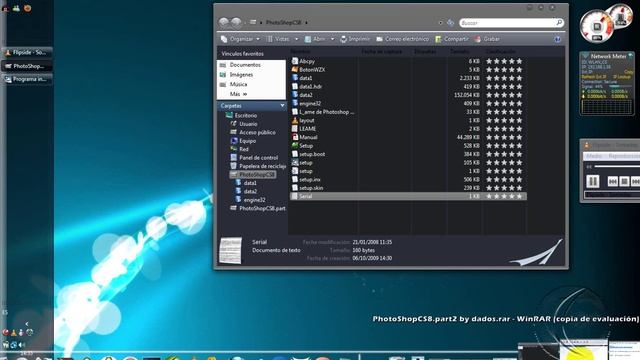Collapse the Carpetas folder pane
The height and width of the screenshot is (360, 640).
coord(282,106)
